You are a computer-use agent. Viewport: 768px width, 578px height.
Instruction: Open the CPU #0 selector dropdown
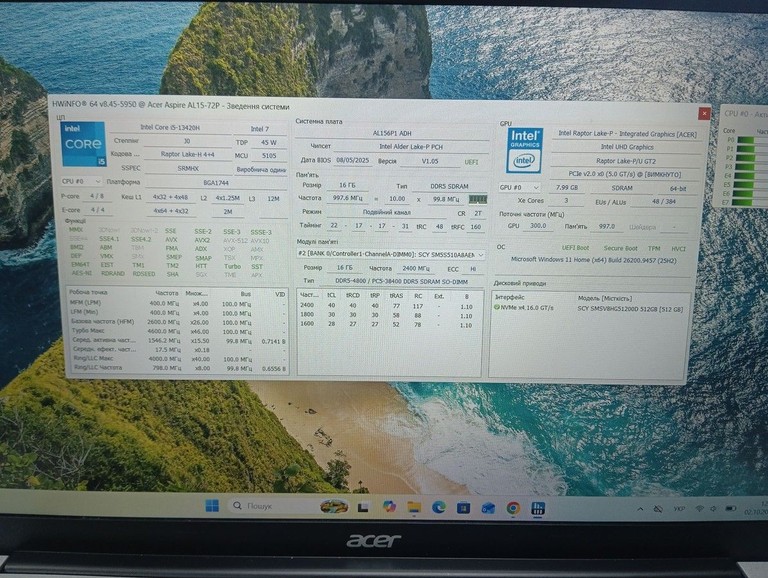(x=81, y=181)
